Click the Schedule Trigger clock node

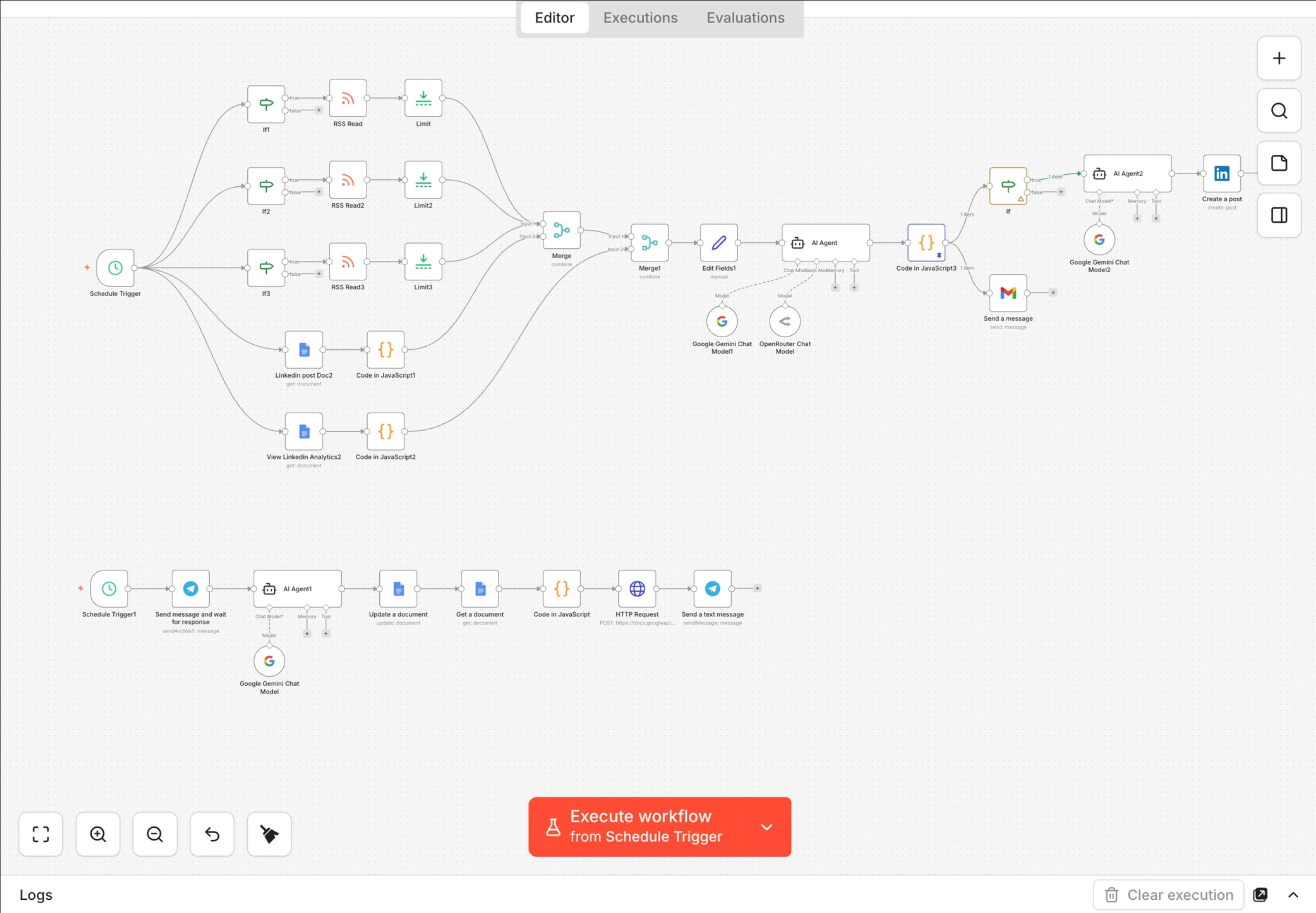pos(115,268)
